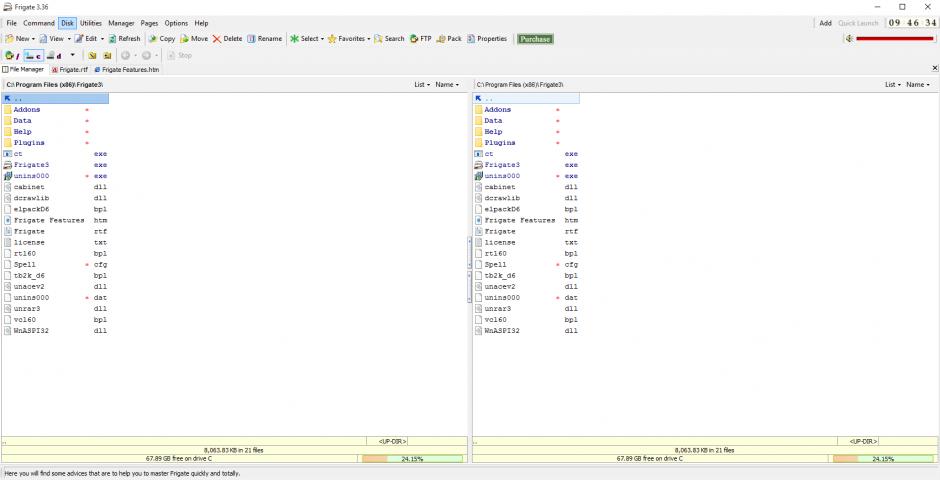Mute sound via speaker icon

point(849,39)
